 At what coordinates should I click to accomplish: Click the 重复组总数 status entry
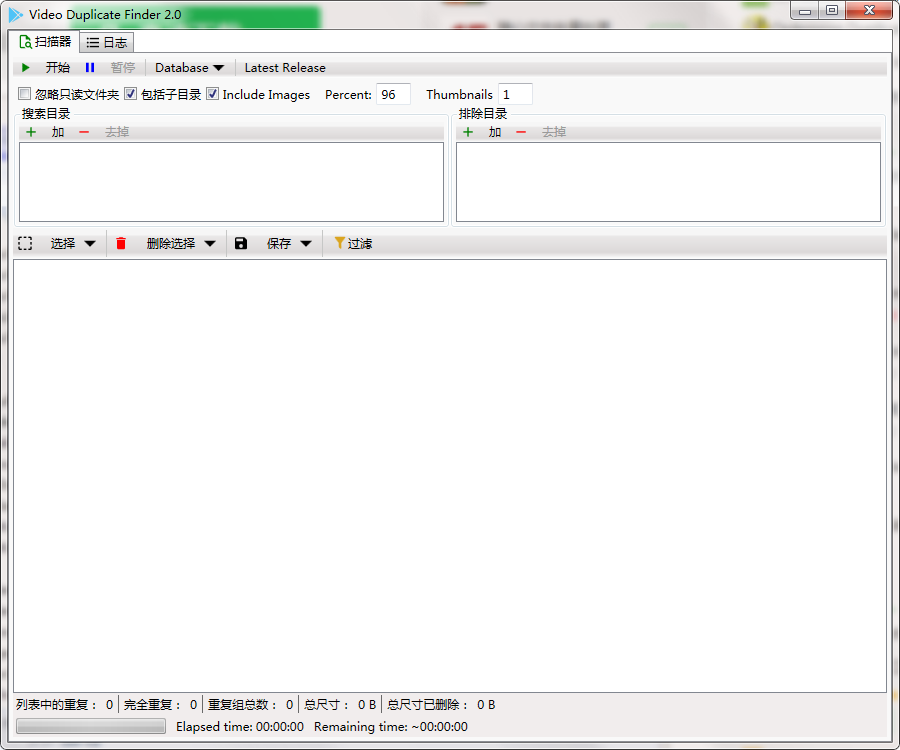pos(251,704)
